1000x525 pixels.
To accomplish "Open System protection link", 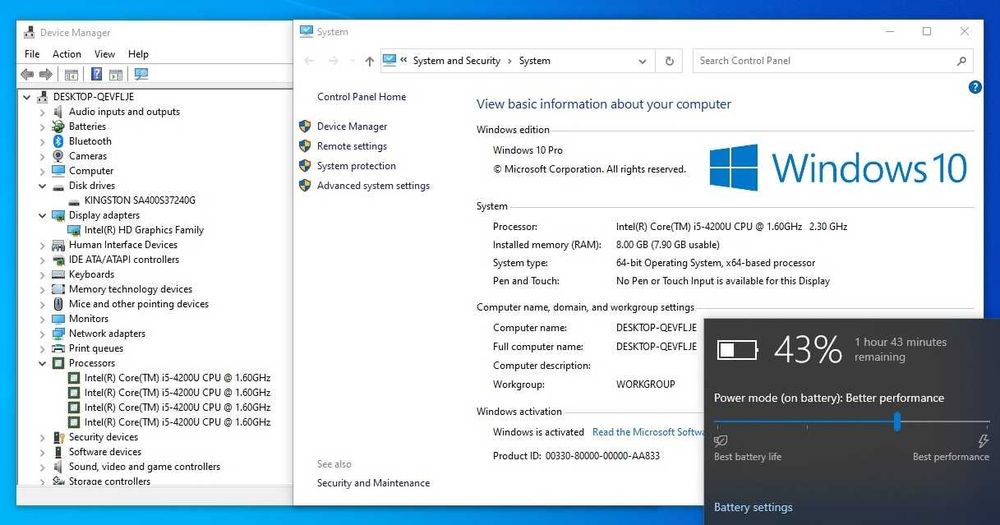I will click(357, 166).
